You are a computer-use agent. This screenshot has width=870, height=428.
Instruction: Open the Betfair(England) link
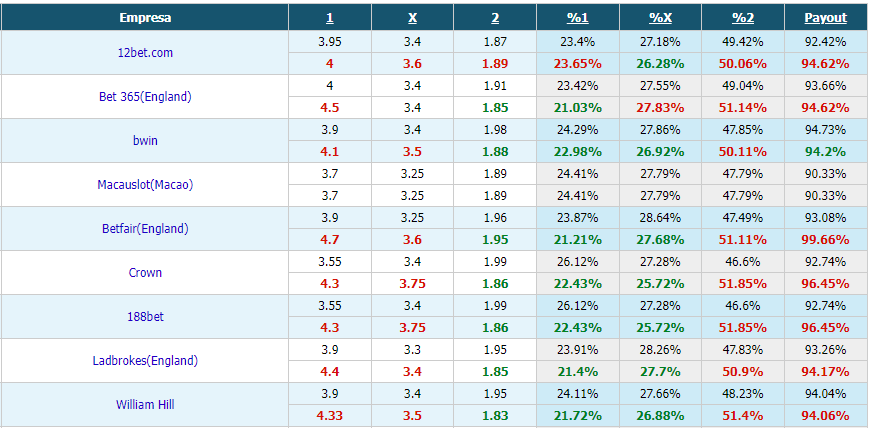click(x=145, y=229)
